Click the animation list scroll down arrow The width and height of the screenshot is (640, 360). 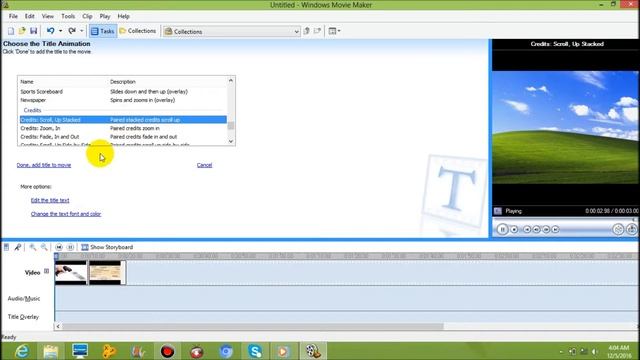point(231,142)
